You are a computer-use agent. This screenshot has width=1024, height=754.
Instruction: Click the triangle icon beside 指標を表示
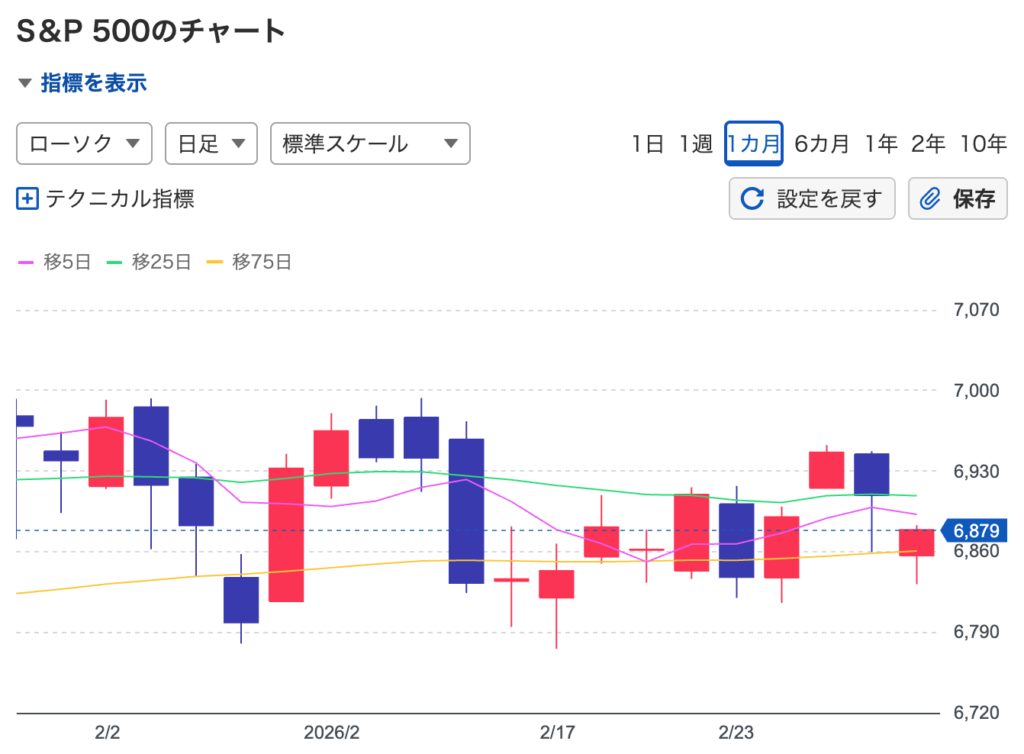26,83
